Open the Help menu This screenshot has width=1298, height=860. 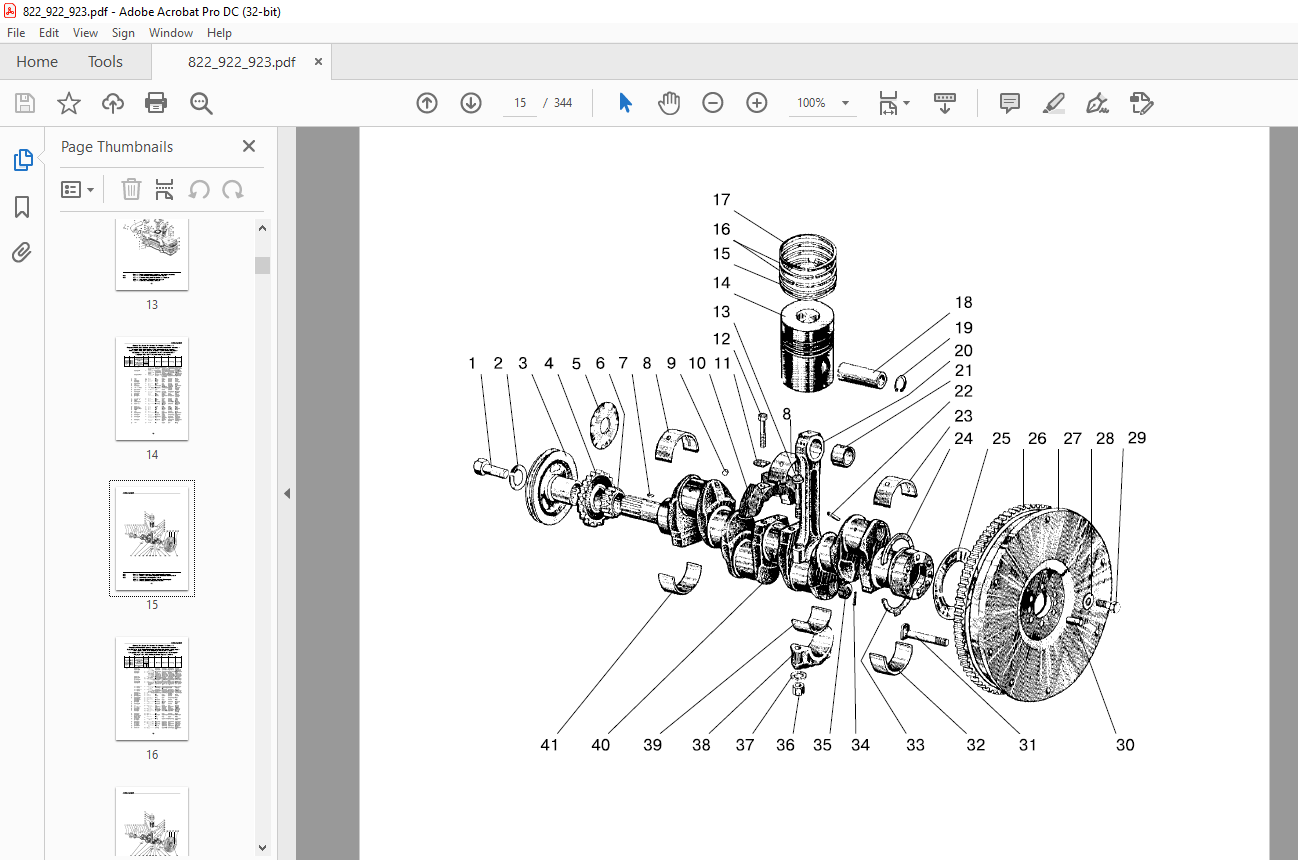(x=219, y=33)
